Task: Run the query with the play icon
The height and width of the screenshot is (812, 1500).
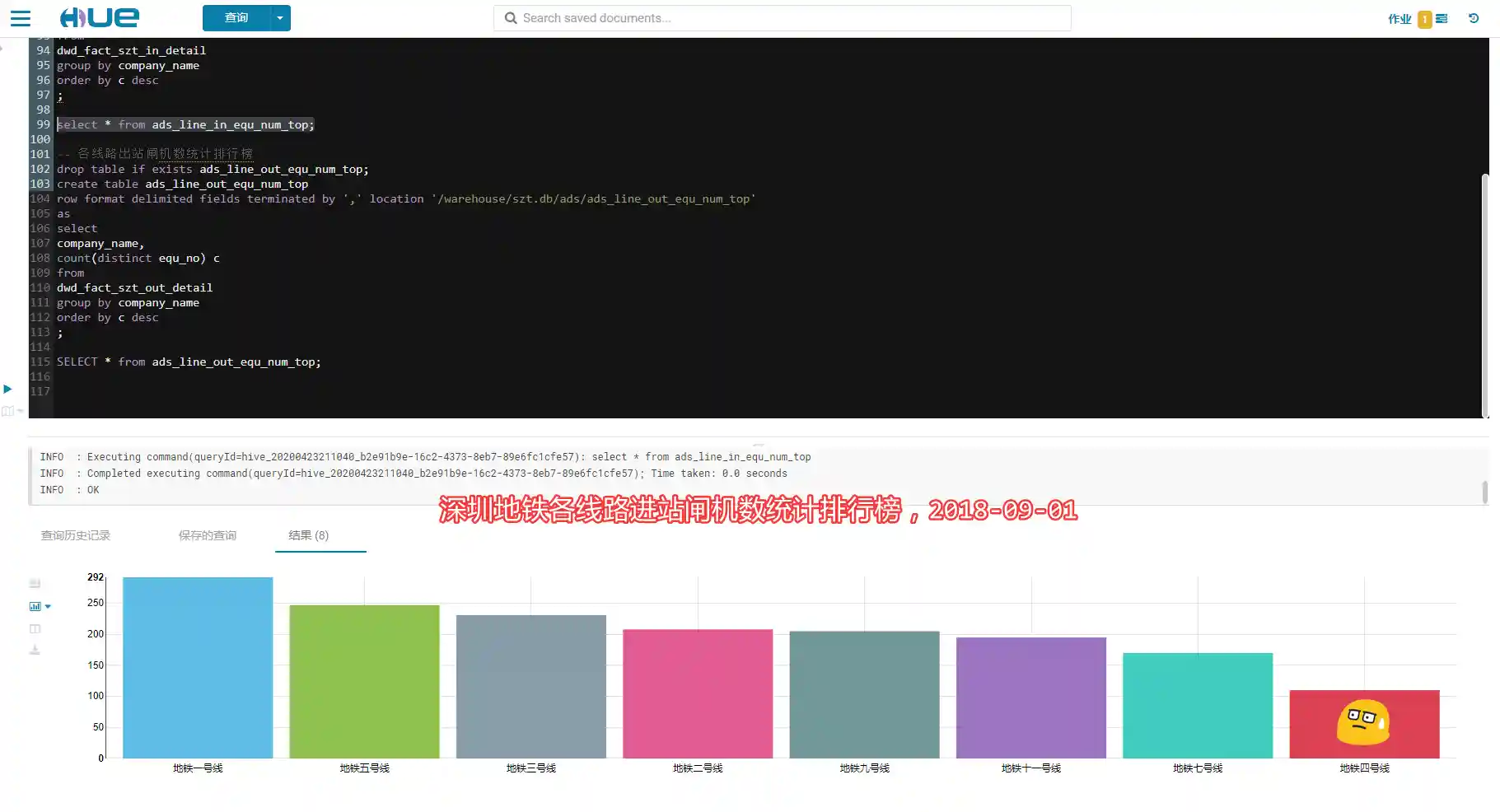Action: point(7,389)
